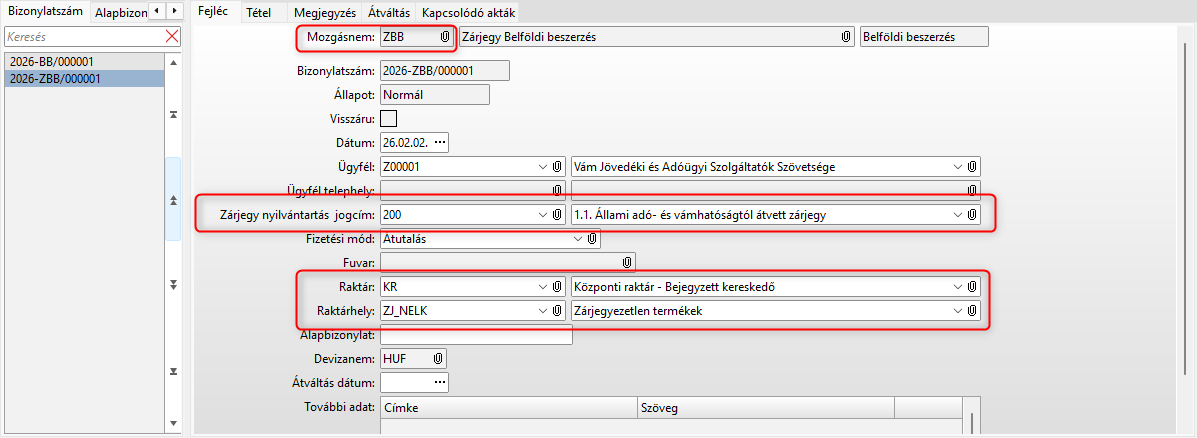
Task: Clear the Keresés search with red X
Action: (x=173, y=36)
